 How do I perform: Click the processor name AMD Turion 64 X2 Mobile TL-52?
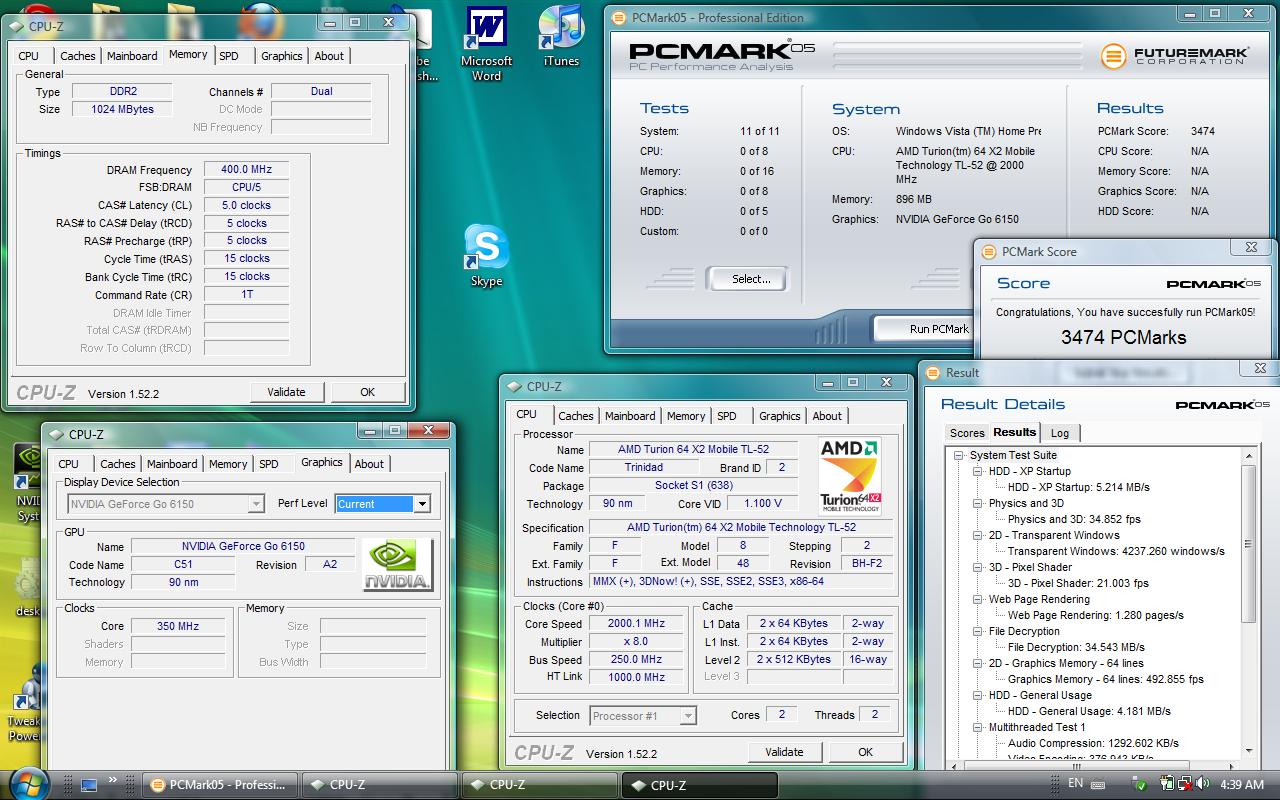click(693, 449)
